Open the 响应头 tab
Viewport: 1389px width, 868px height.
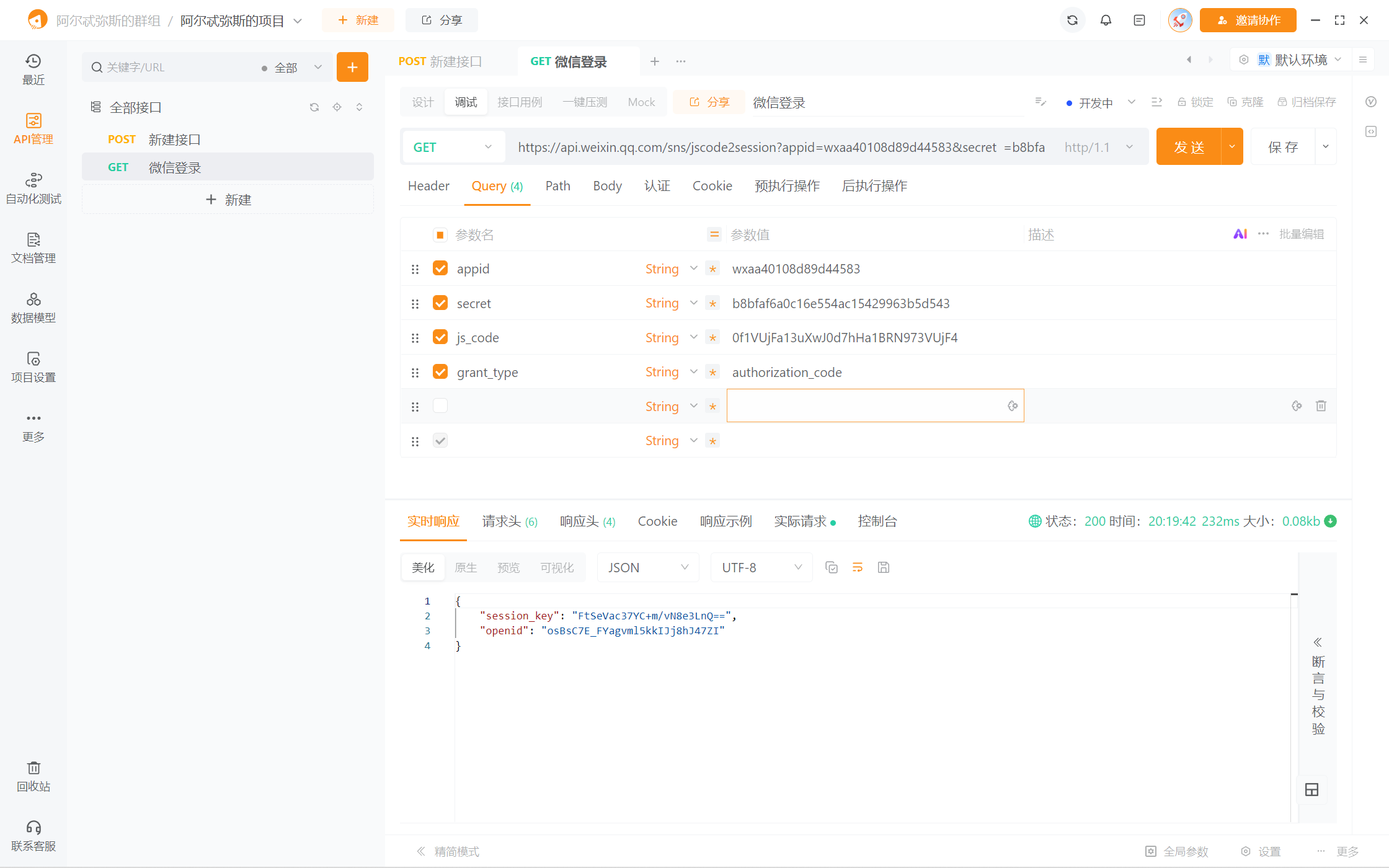pyautogui.click(x=587, y=521)
